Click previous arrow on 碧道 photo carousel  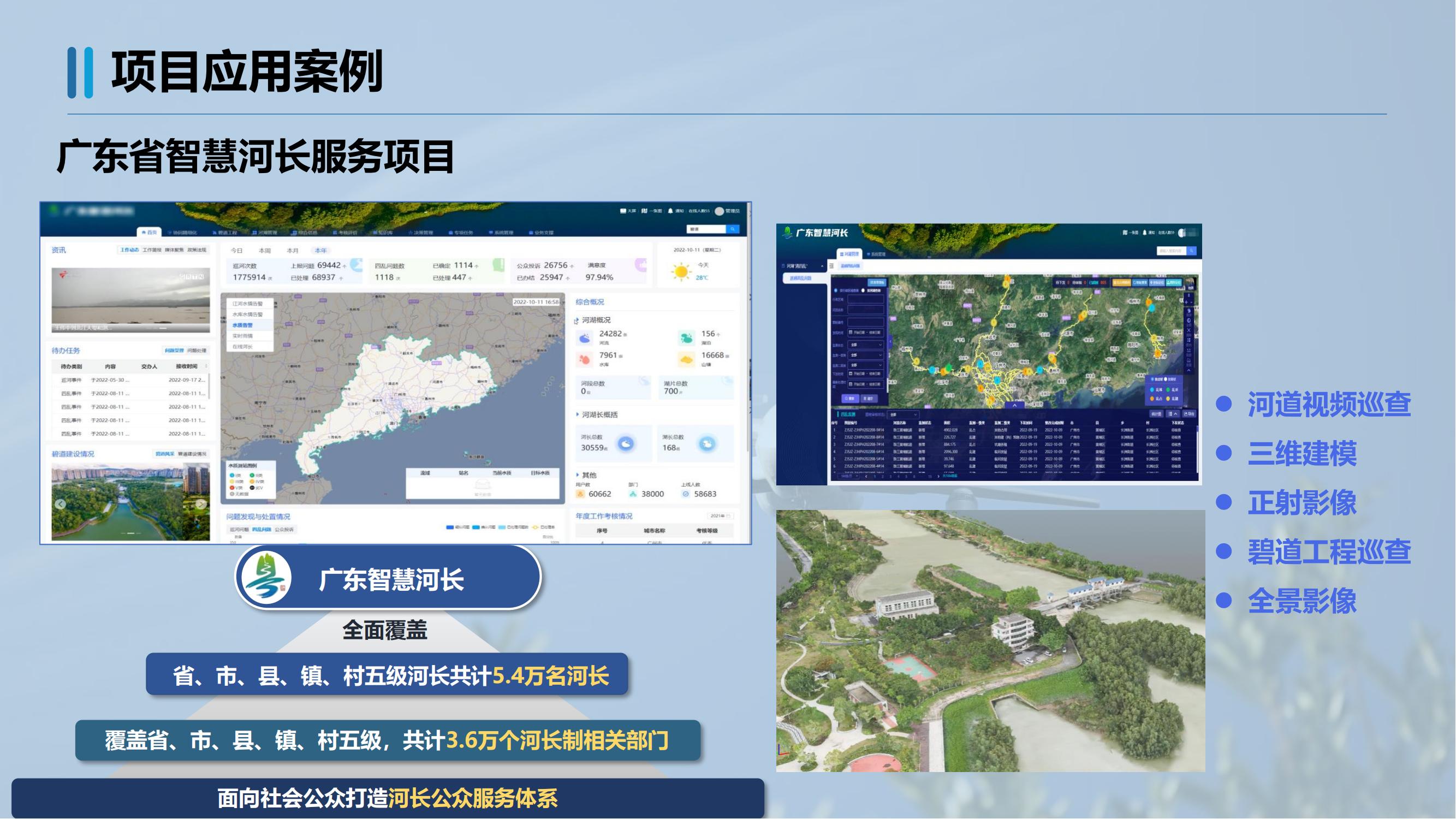pyautogui.click(x=61, y=504)
